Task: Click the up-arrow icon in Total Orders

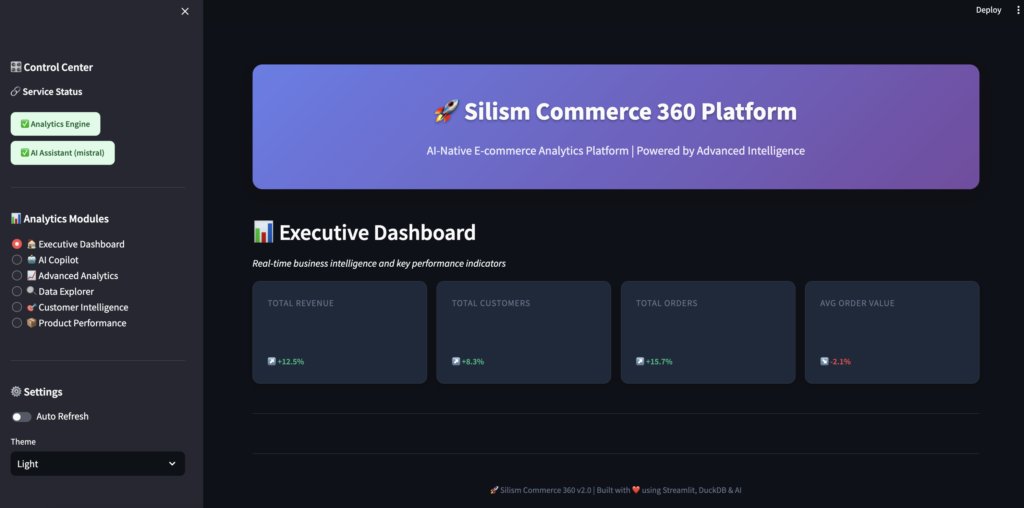Action: pos(640,362)
